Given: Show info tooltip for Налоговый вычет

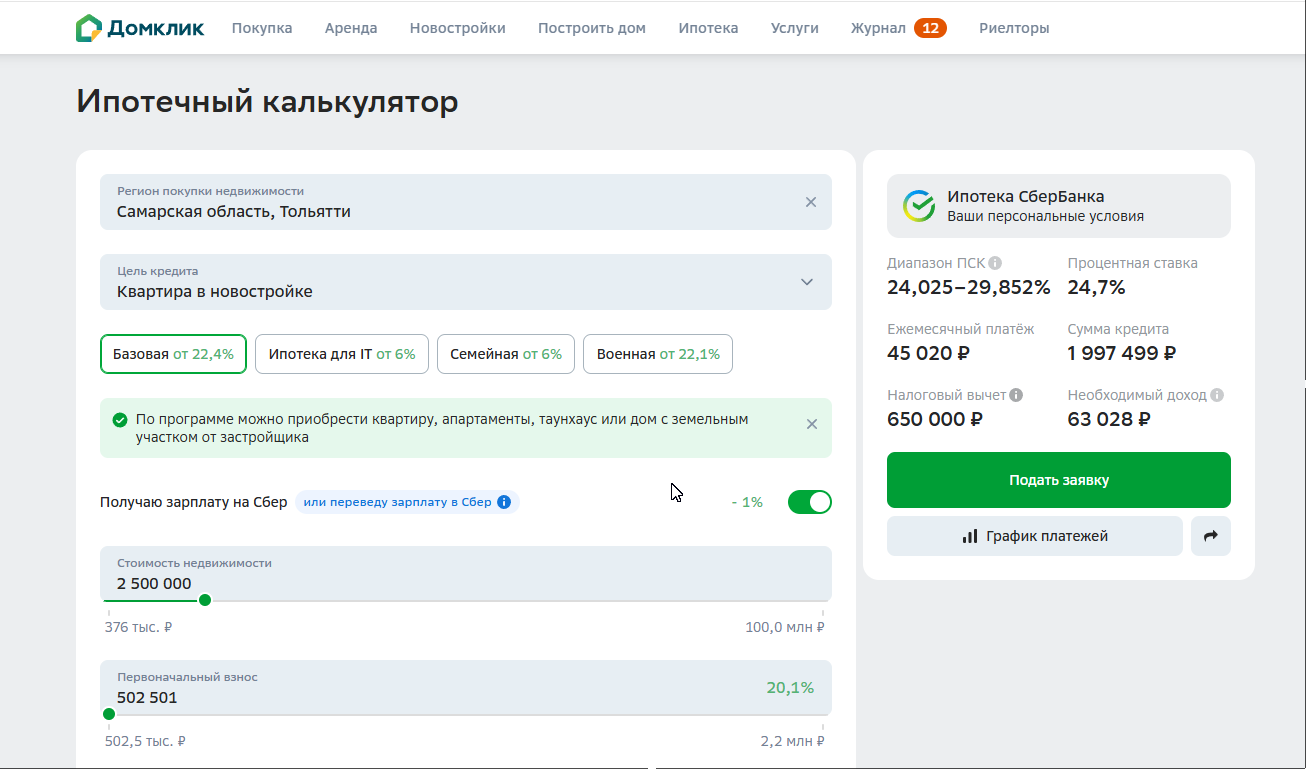Looking at the screenshot, I should (x=1016, y=395).
